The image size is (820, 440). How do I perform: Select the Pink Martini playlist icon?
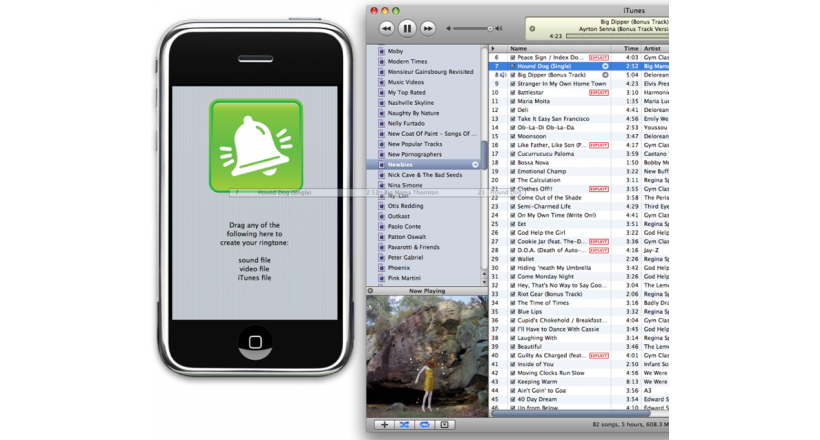coord(381,278)
